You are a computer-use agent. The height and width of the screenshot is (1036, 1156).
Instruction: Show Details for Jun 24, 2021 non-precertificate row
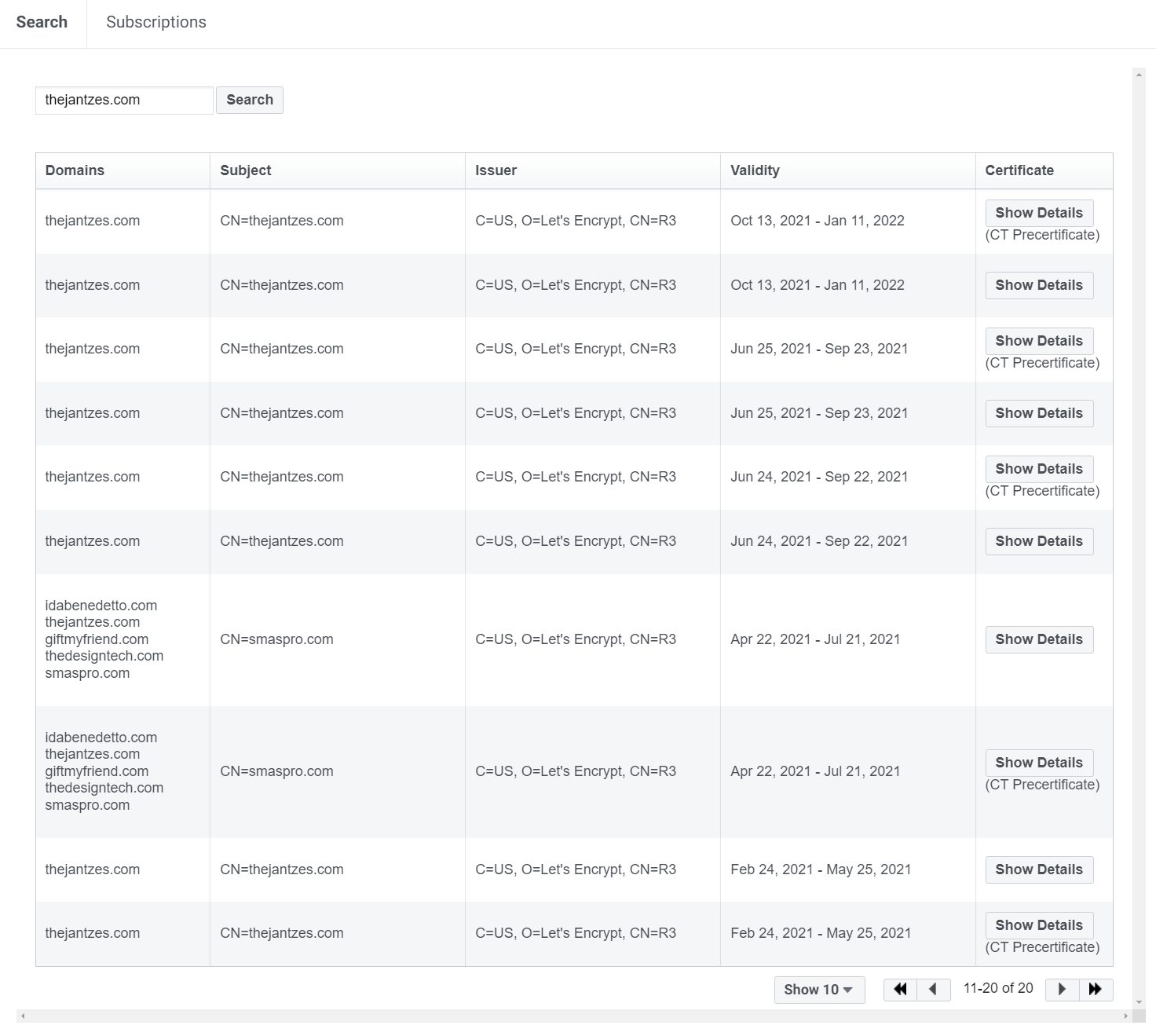(x=1039, y=541)
